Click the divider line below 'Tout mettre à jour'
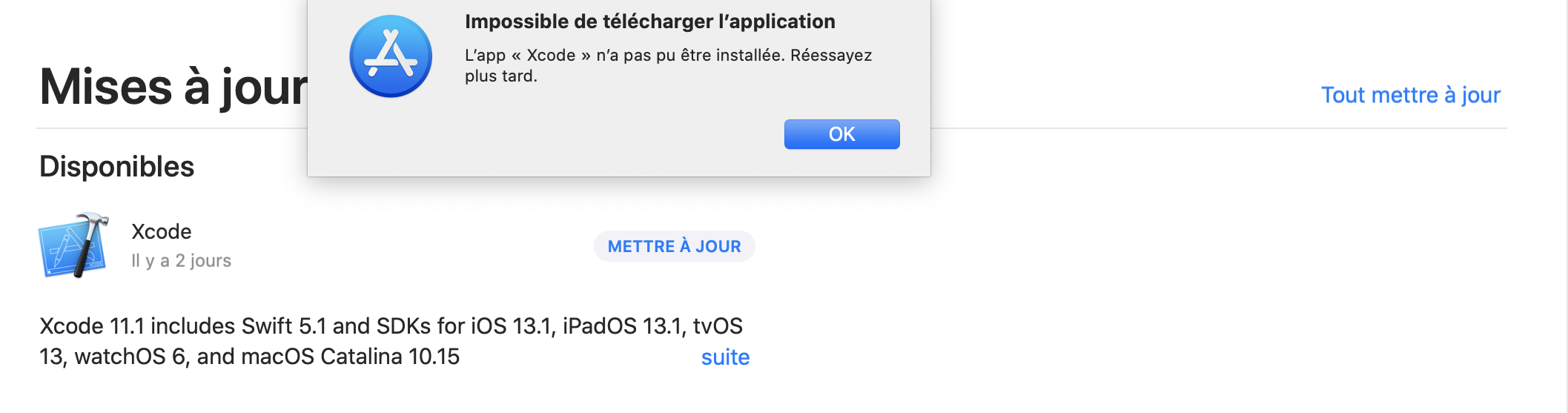The height and width of the screenshot is (413, 1568). (x=1216, y=128)
